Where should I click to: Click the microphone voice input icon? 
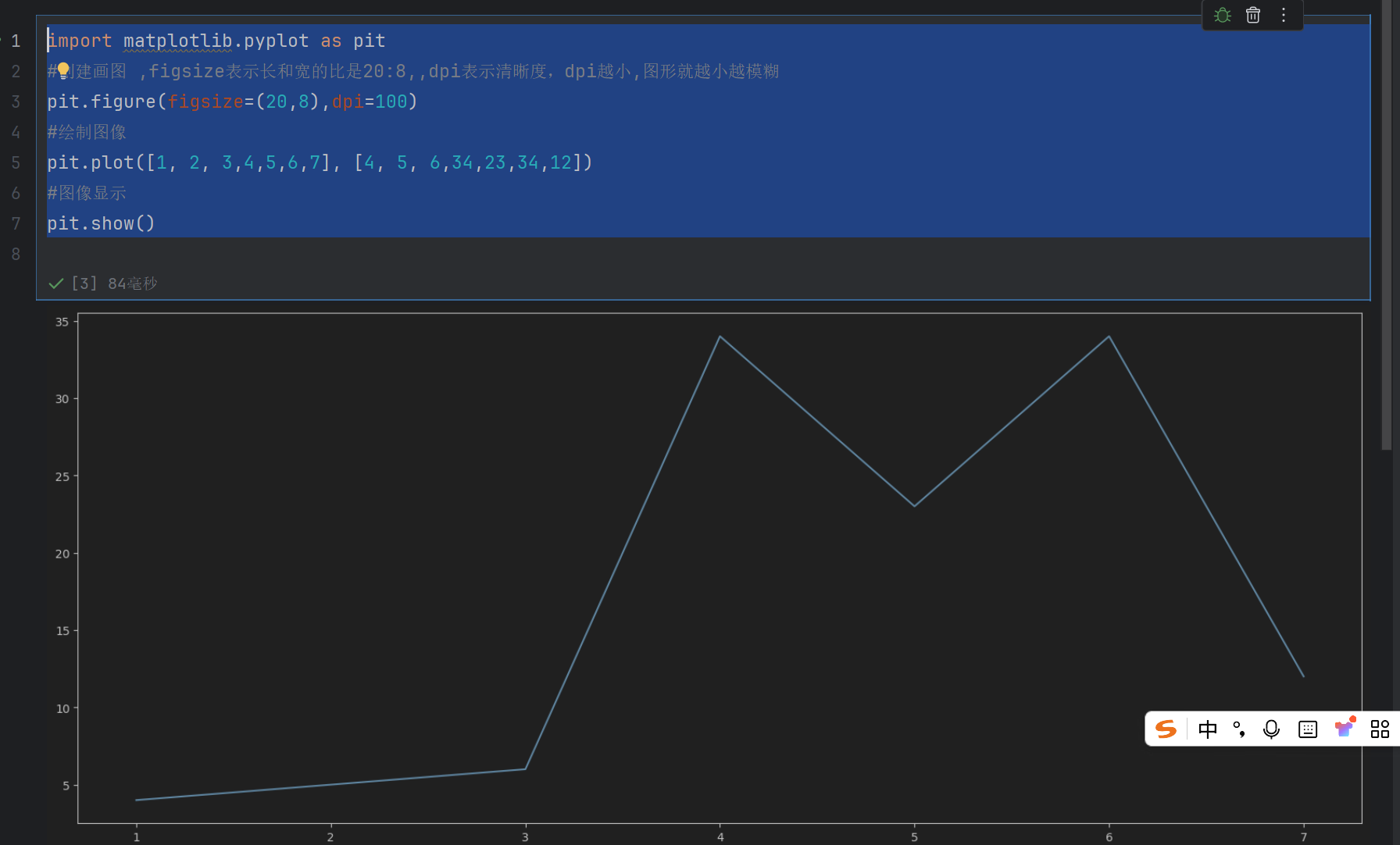(1272, 729)
